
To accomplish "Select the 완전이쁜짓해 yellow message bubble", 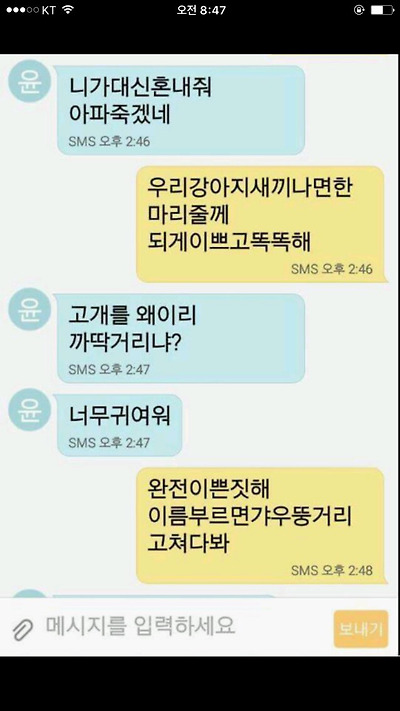I will click(262, 526).
